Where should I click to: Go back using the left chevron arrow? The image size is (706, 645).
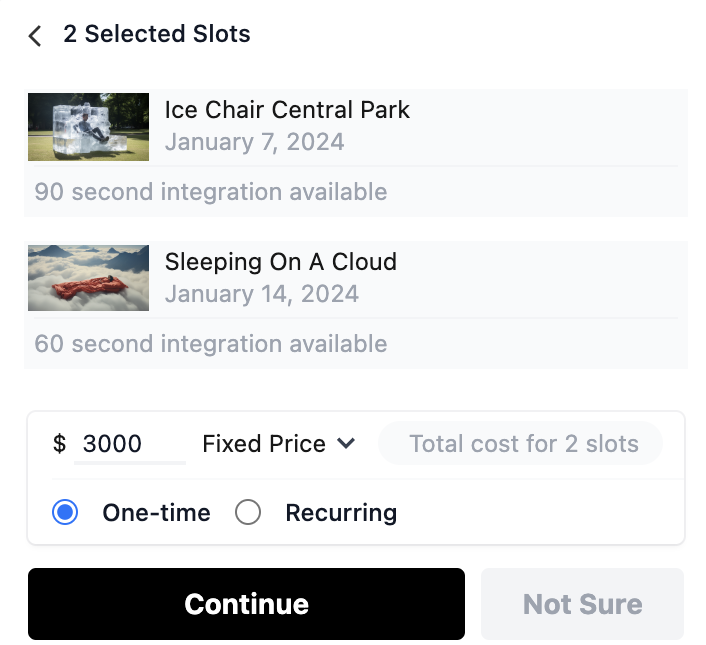tap(35, 36)
